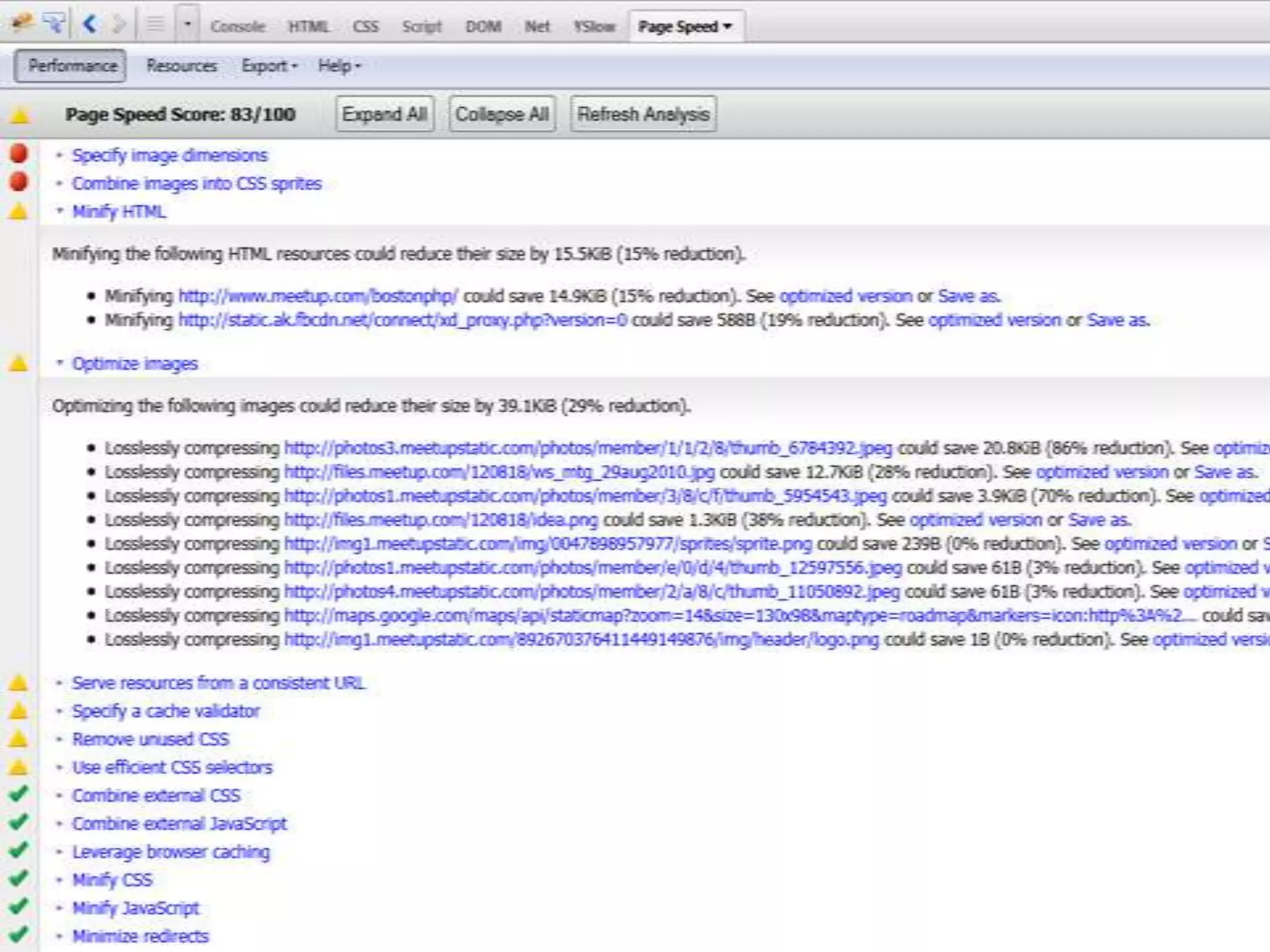1270x952 pixels.
Task: Open the YSlow tab
Action: (593, 27)
